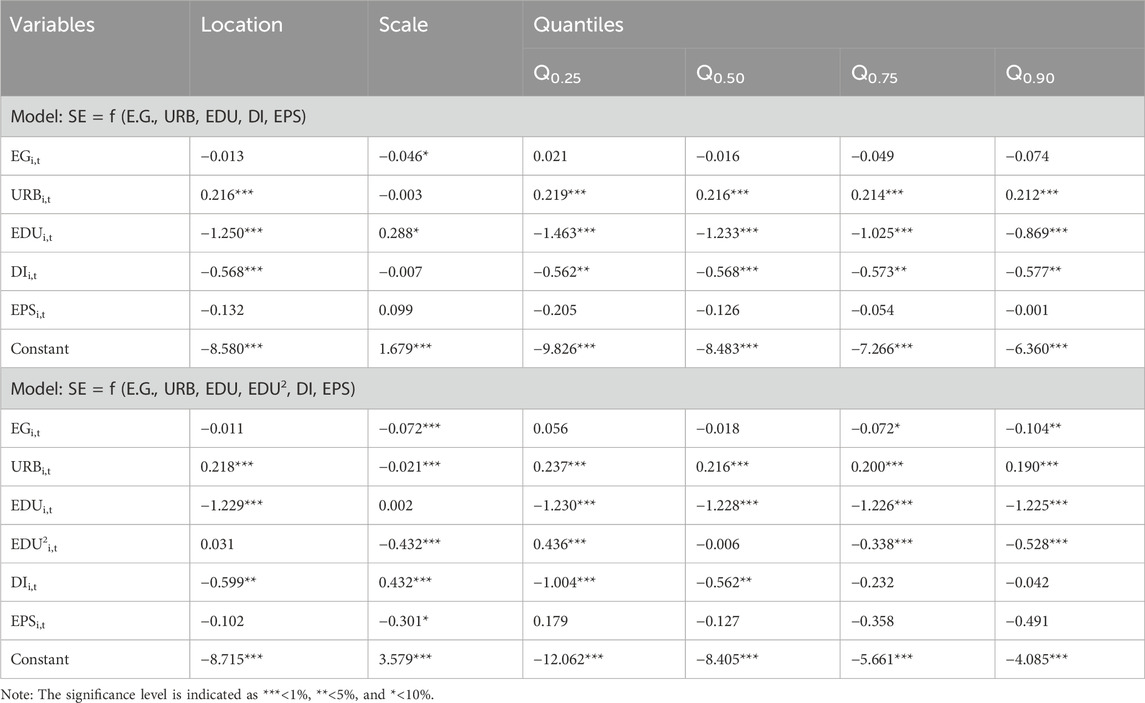
Task: Click the Constant scale value 3.579***
Action: click(x=405, y=659)
